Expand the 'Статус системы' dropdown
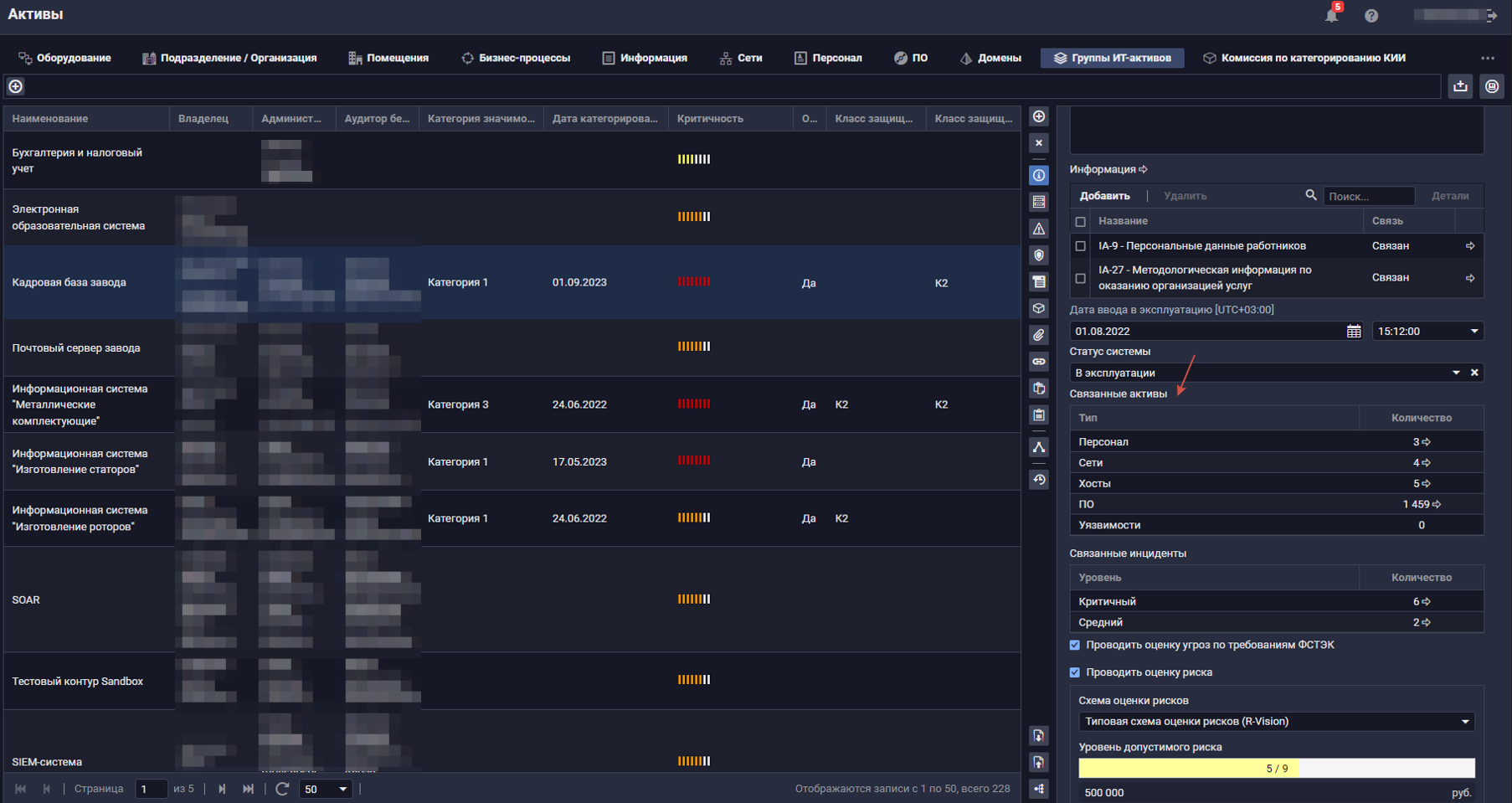Image resolution: width=1512 pixels, height=803 pixels. (1456, 373)
